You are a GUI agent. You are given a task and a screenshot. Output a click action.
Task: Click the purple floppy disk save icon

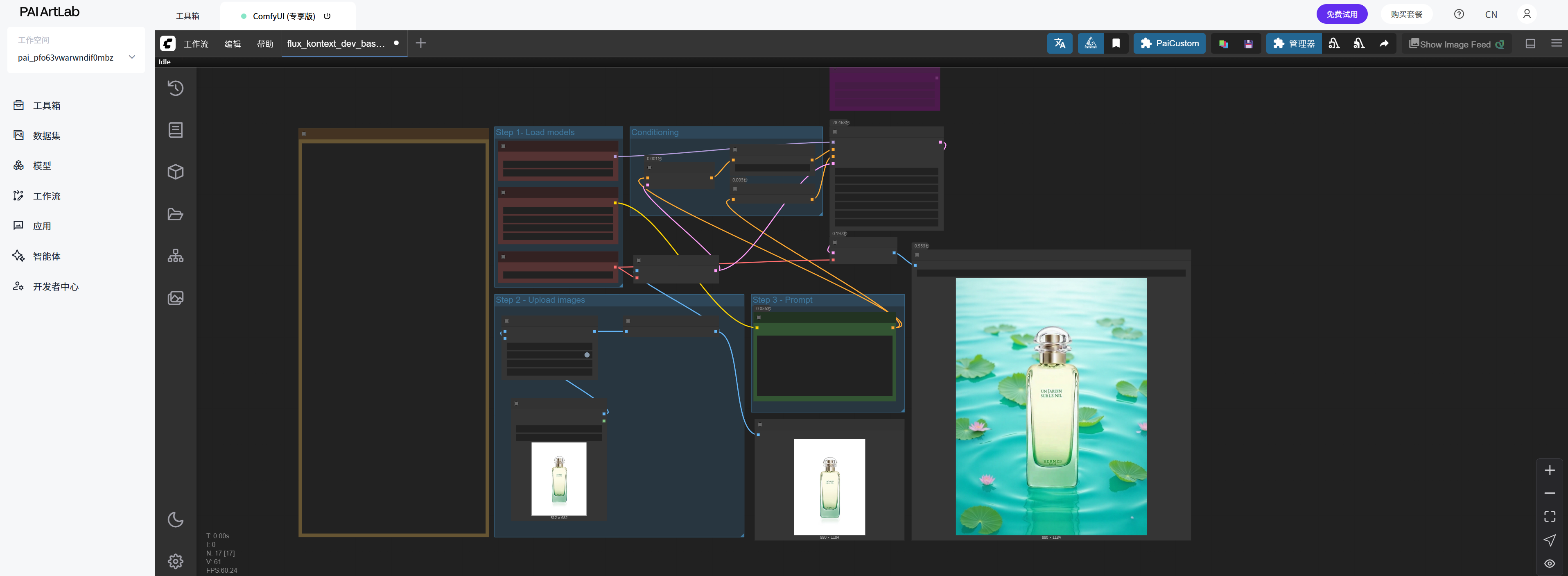coord(1248,44)
